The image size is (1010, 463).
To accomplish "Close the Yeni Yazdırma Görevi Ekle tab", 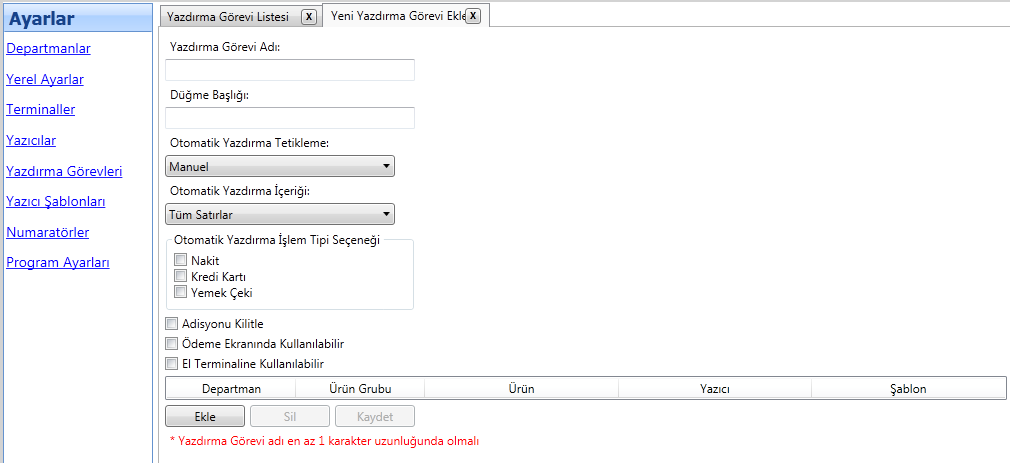I will (473, 16).
